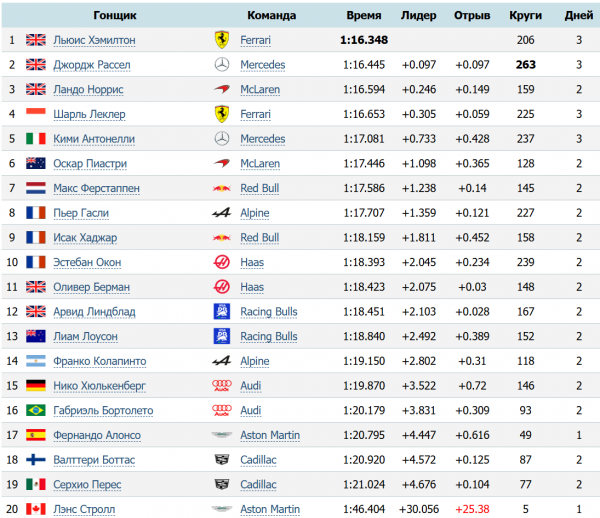Screen dimensions: 600x518
Task: Click the British flag next to Льюис Хэмилтон
Action: (x=36, y=40)
